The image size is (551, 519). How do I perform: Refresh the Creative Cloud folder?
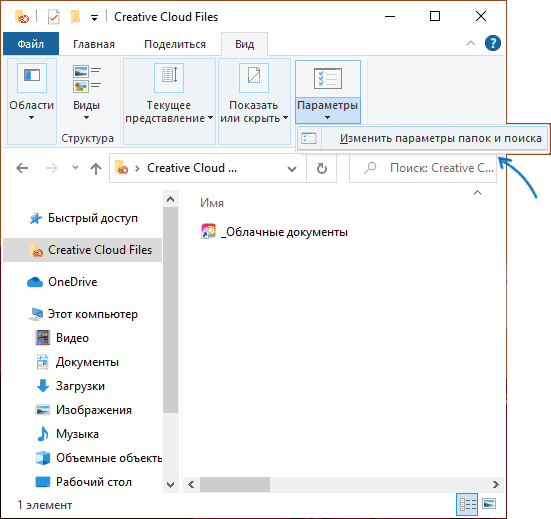tap(322, 168)
